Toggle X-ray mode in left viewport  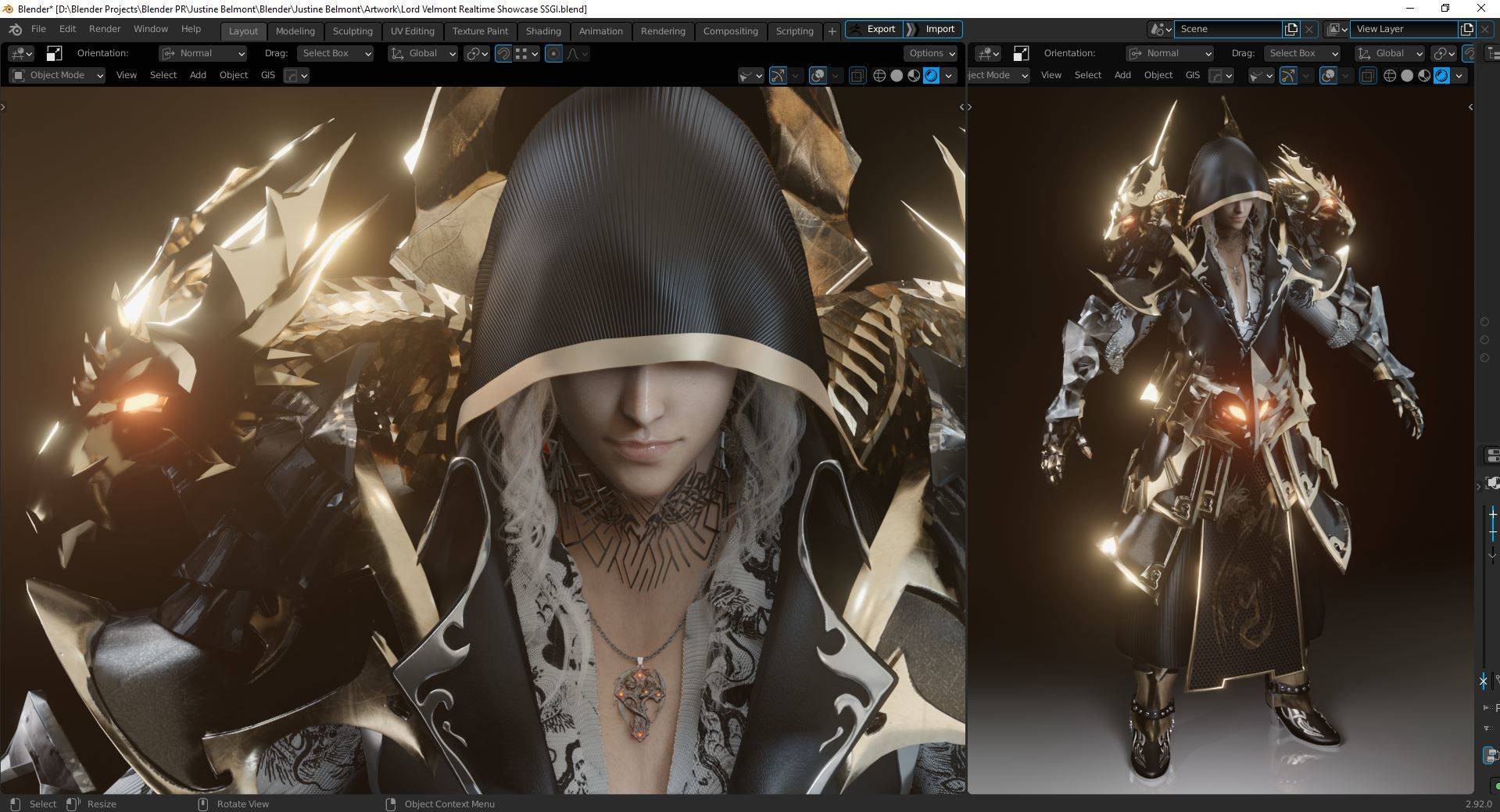point(857,76)
